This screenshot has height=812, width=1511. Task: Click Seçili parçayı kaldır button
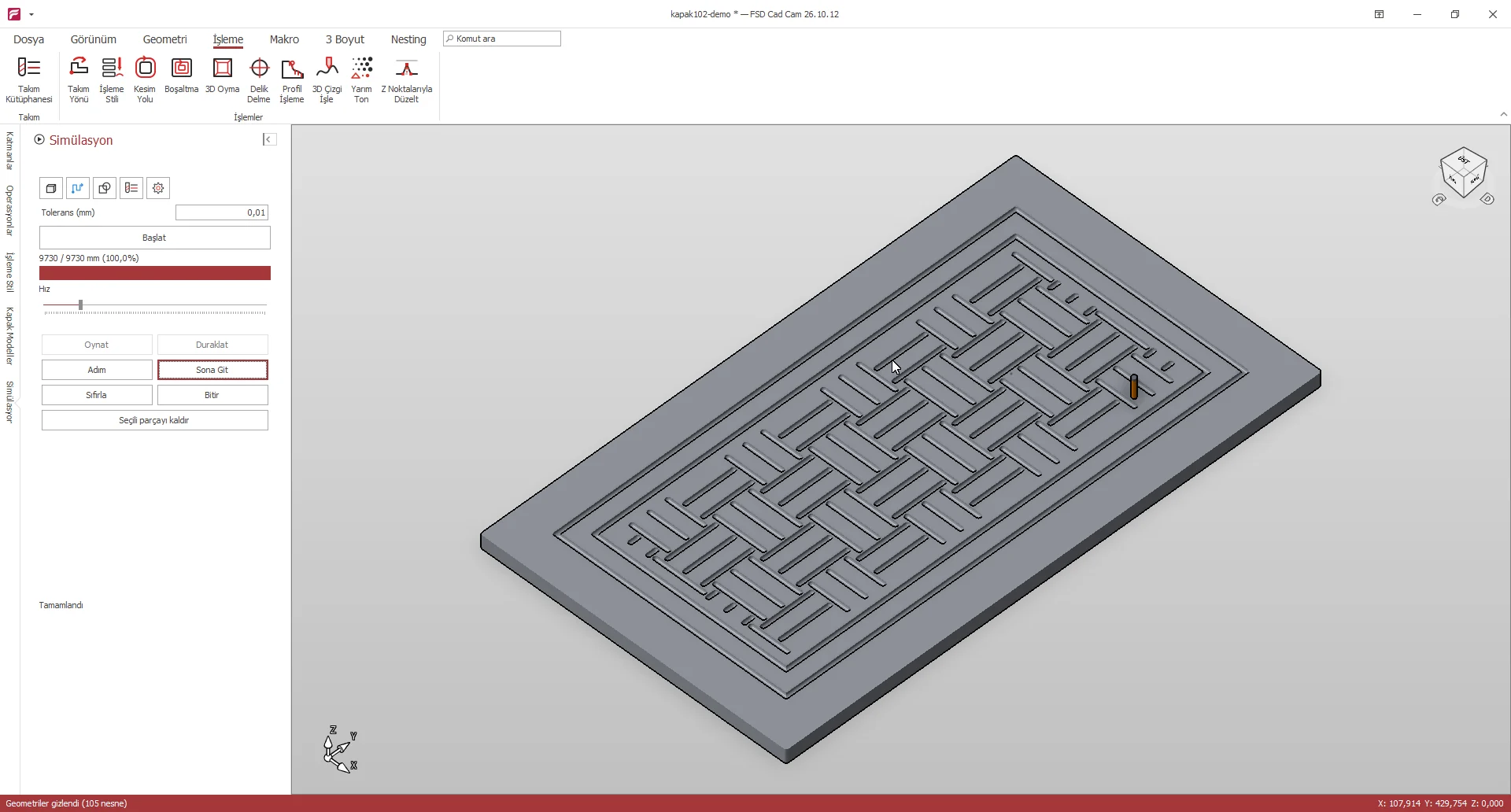tap(154, 420)
